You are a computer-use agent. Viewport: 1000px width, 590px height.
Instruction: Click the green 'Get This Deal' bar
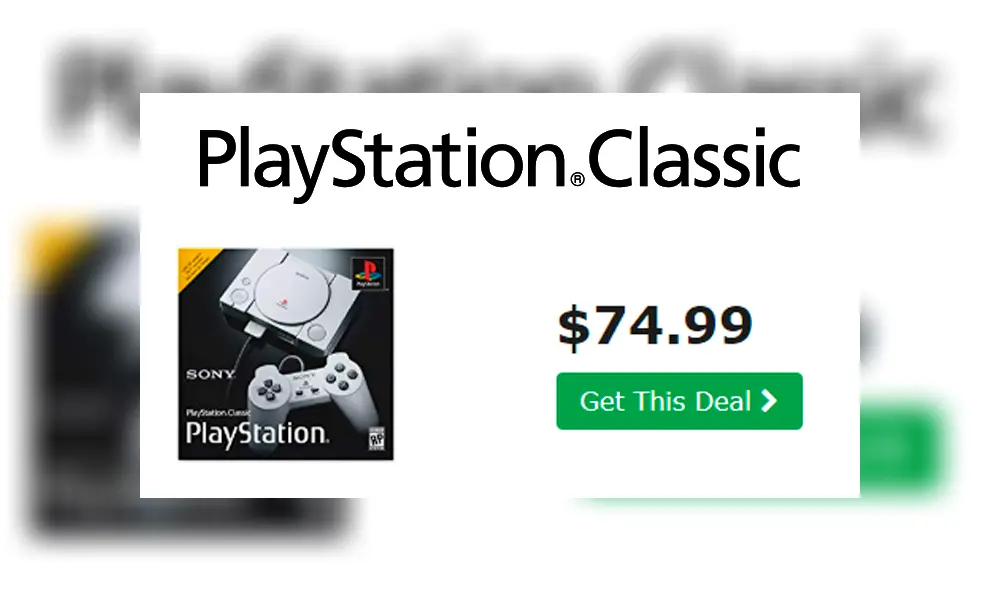point(679,401)
